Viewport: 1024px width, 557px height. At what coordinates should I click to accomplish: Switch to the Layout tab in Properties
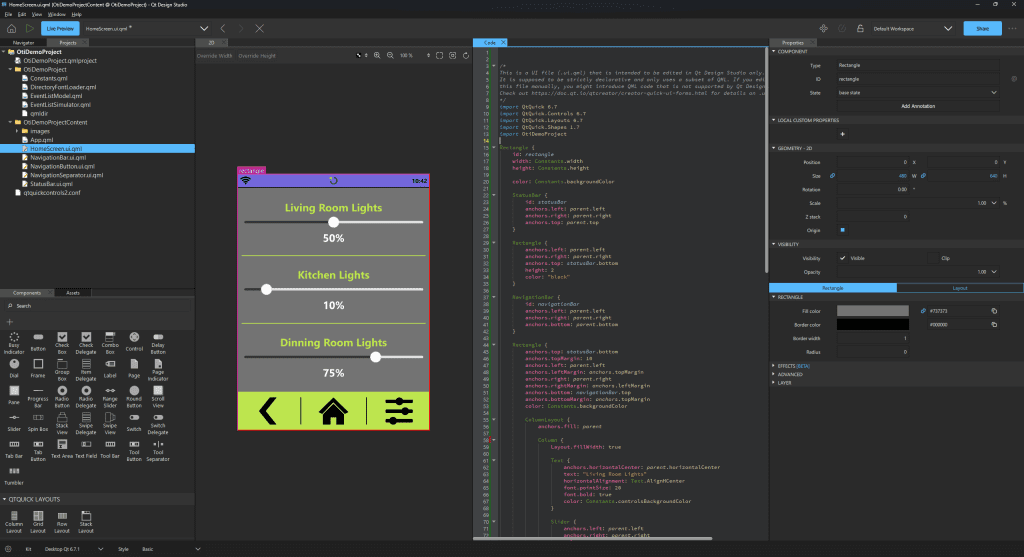960,288
